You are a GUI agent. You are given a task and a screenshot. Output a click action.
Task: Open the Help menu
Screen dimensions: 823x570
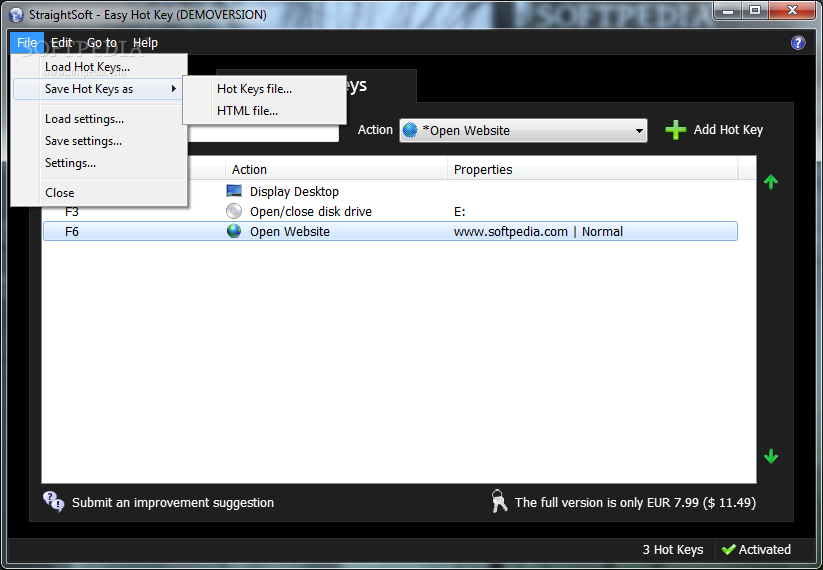point(145,43)
